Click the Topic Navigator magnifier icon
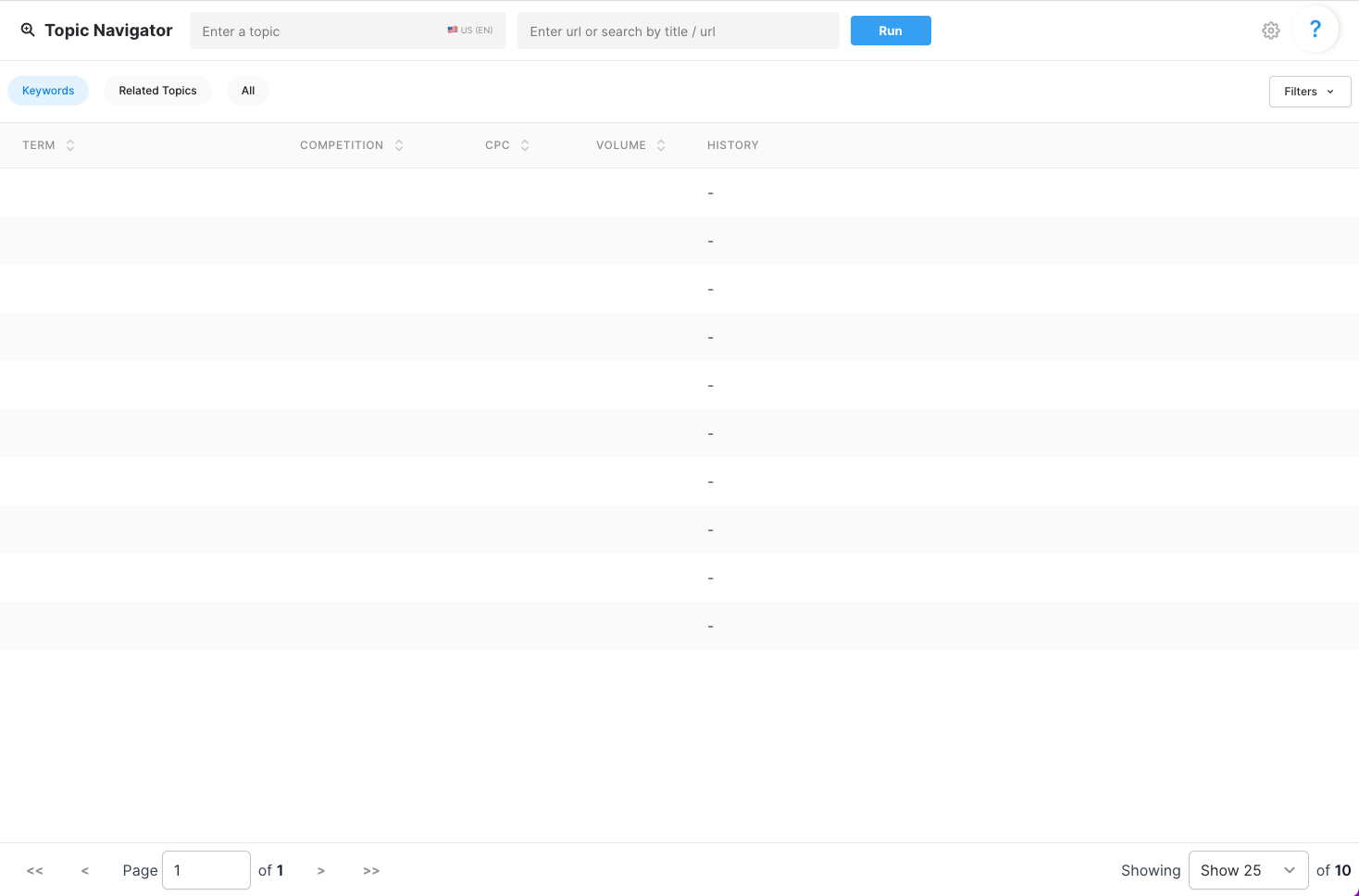The width and height of the screenshot is (1359, 896). tap(28, 31)
